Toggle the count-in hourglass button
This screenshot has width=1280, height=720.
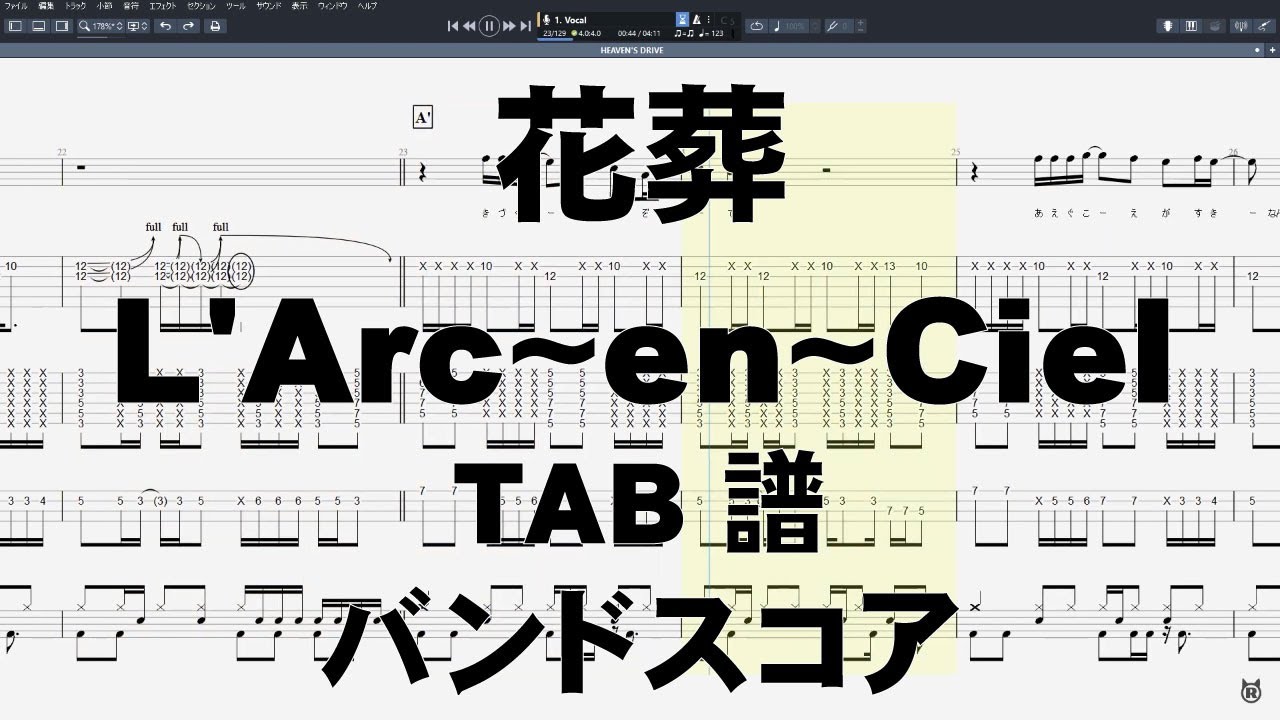point(682,19)
